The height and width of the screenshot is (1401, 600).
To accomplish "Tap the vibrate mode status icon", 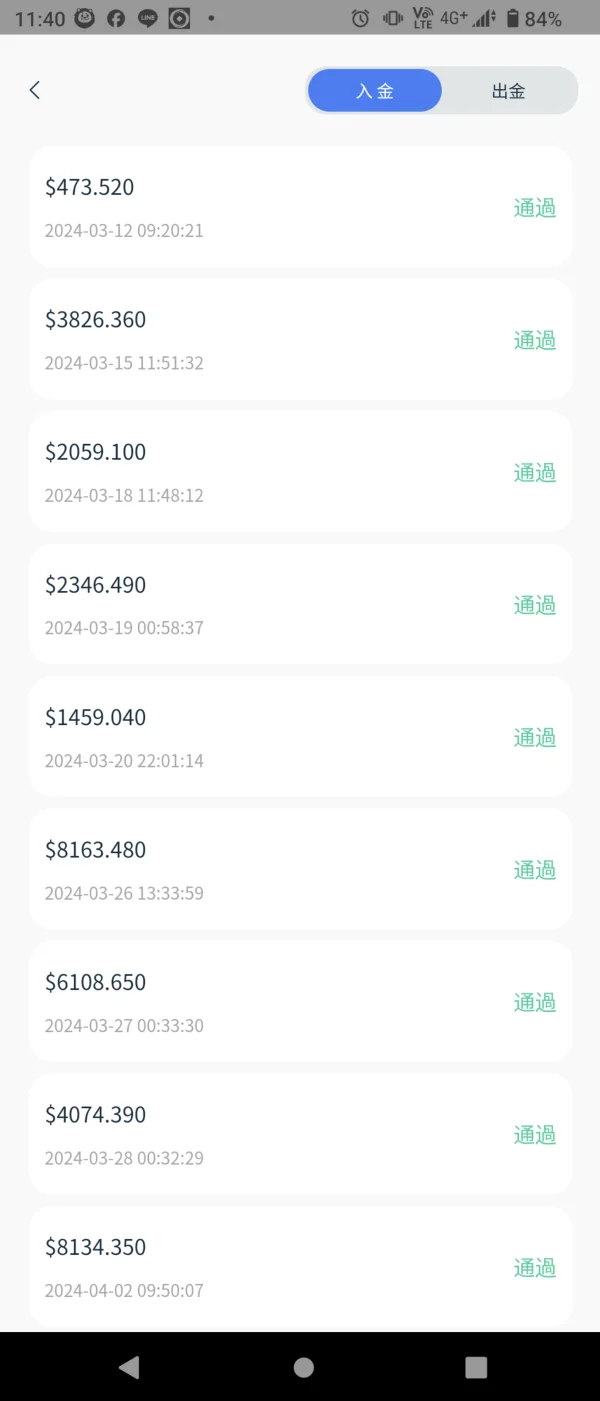I will pos(392,18).
